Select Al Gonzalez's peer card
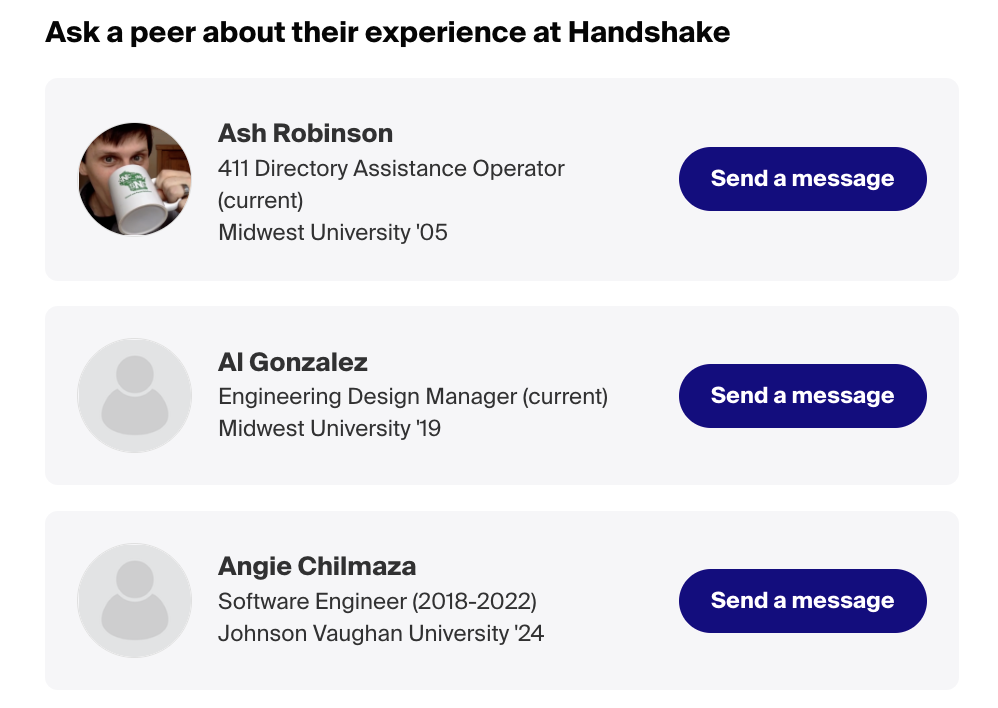 [x=500, y=395]
